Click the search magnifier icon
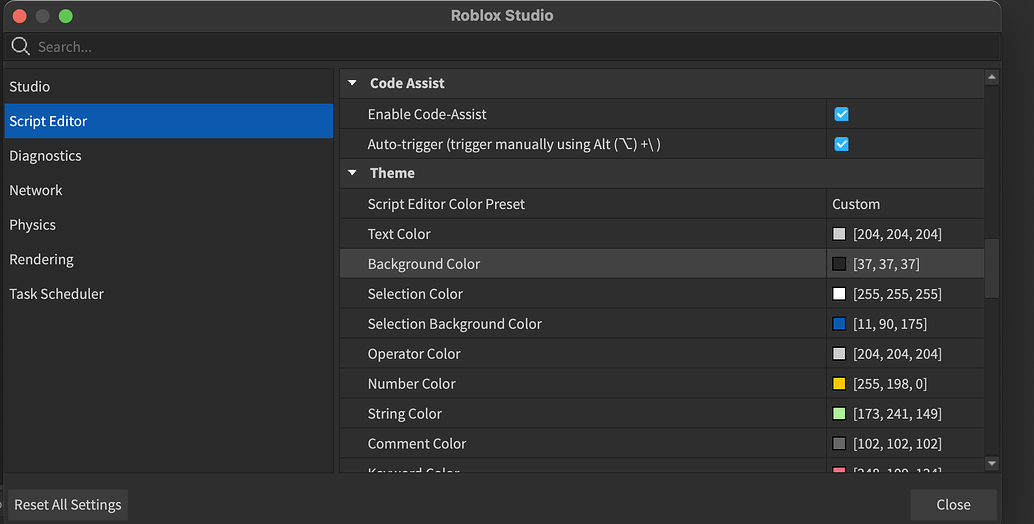Viewport: 1034px width, 524px height. coord(20,46)
